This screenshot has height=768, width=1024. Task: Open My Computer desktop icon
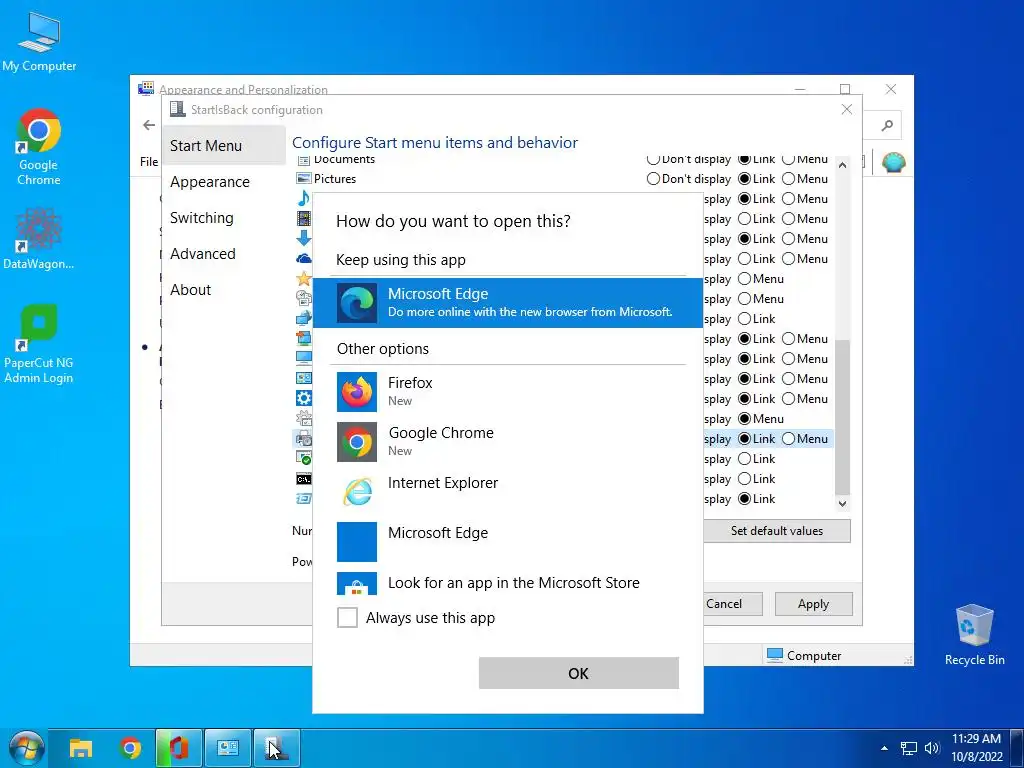[x=39, y=42]
